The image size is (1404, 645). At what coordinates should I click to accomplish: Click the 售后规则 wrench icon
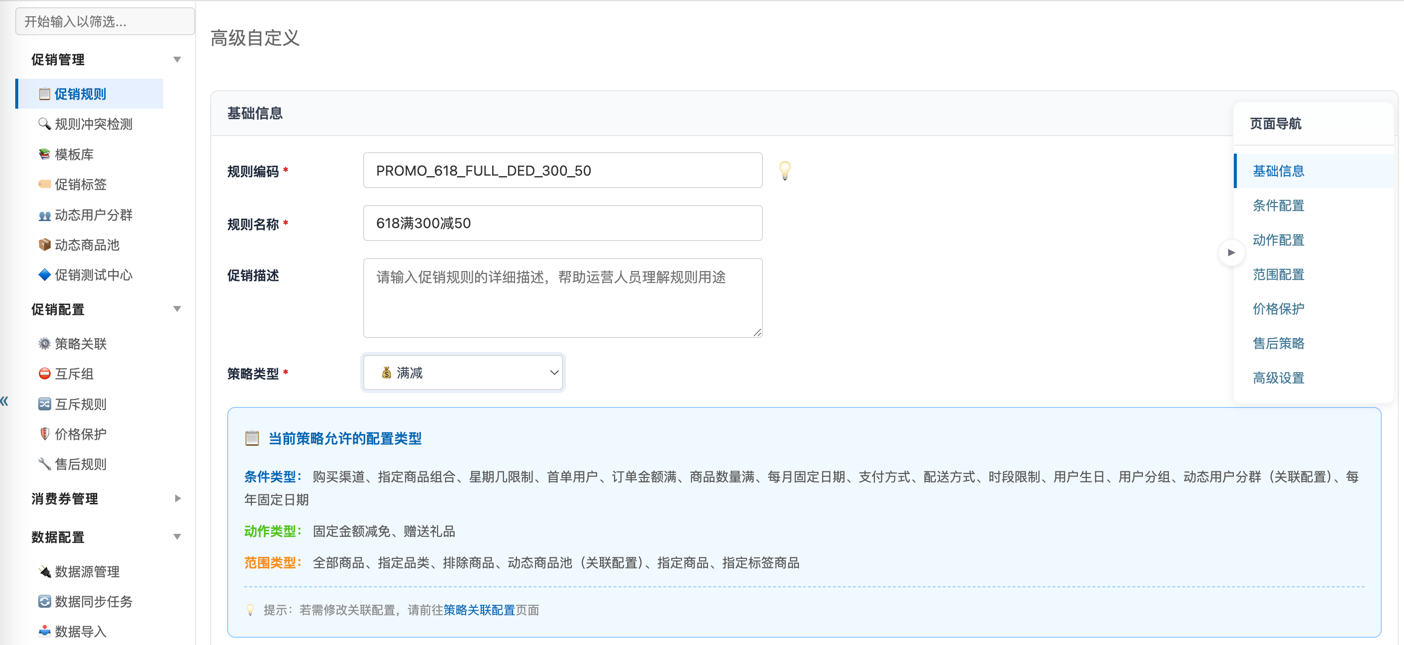[x=44, y=464]
